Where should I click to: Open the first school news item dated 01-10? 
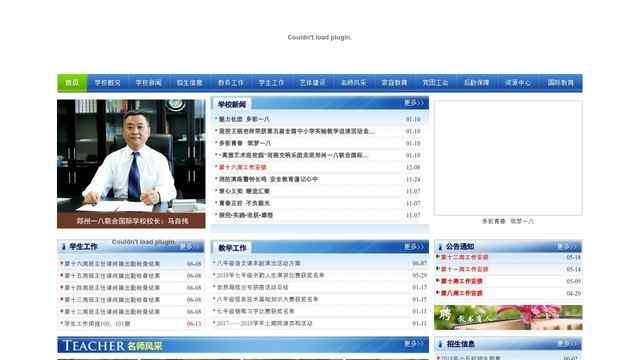(x=244, y=119)
